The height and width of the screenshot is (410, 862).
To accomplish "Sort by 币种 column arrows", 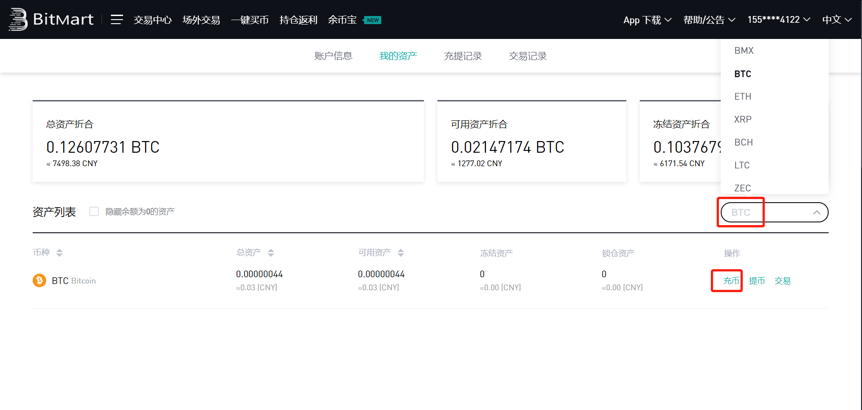I will tap(60, 253).
